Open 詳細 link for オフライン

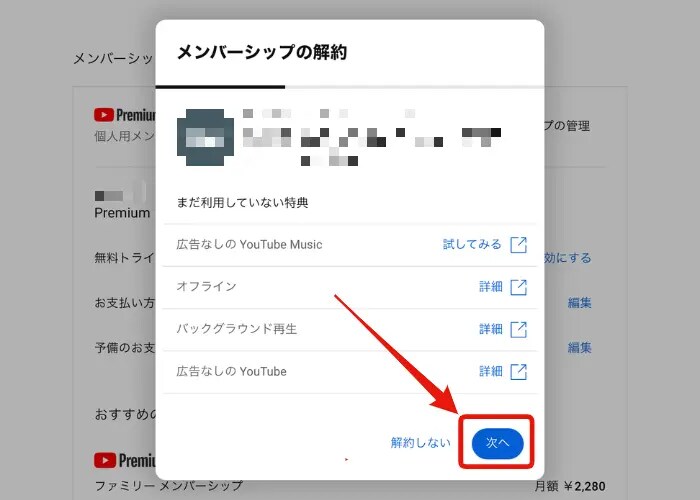491,287
